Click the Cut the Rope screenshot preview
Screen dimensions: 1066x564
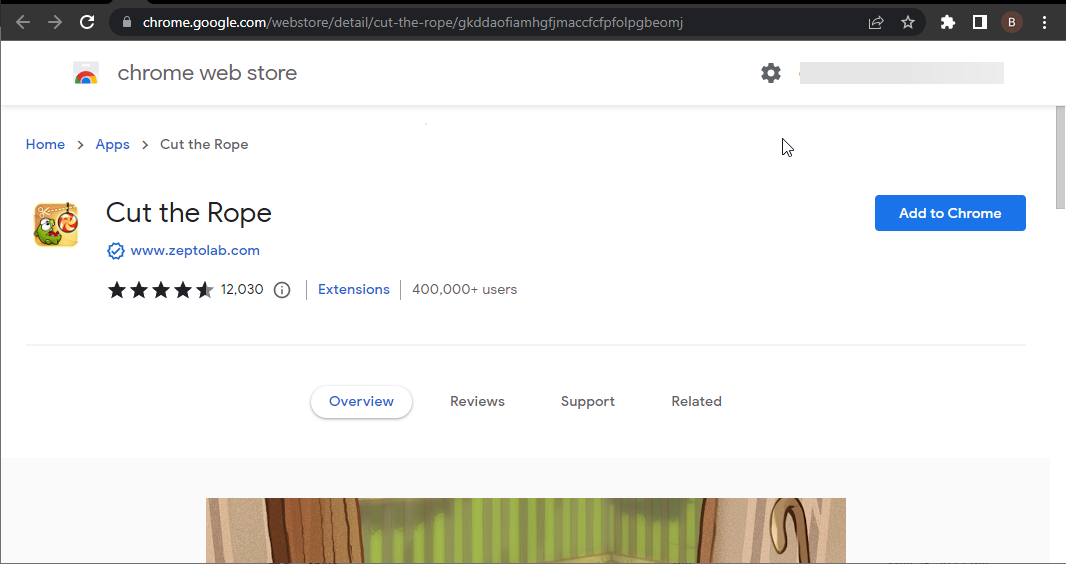(x=526, y=531)
